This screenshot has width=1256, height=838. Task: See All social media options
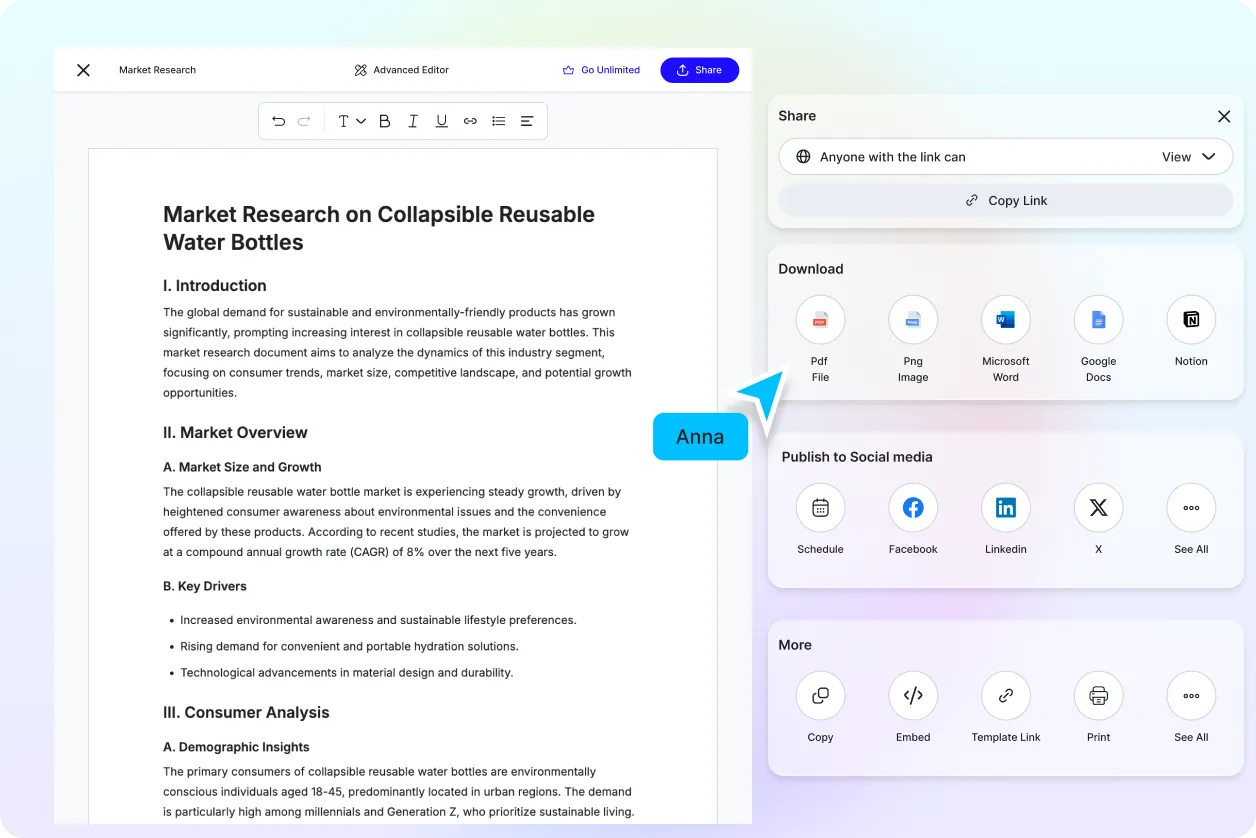1190,508
